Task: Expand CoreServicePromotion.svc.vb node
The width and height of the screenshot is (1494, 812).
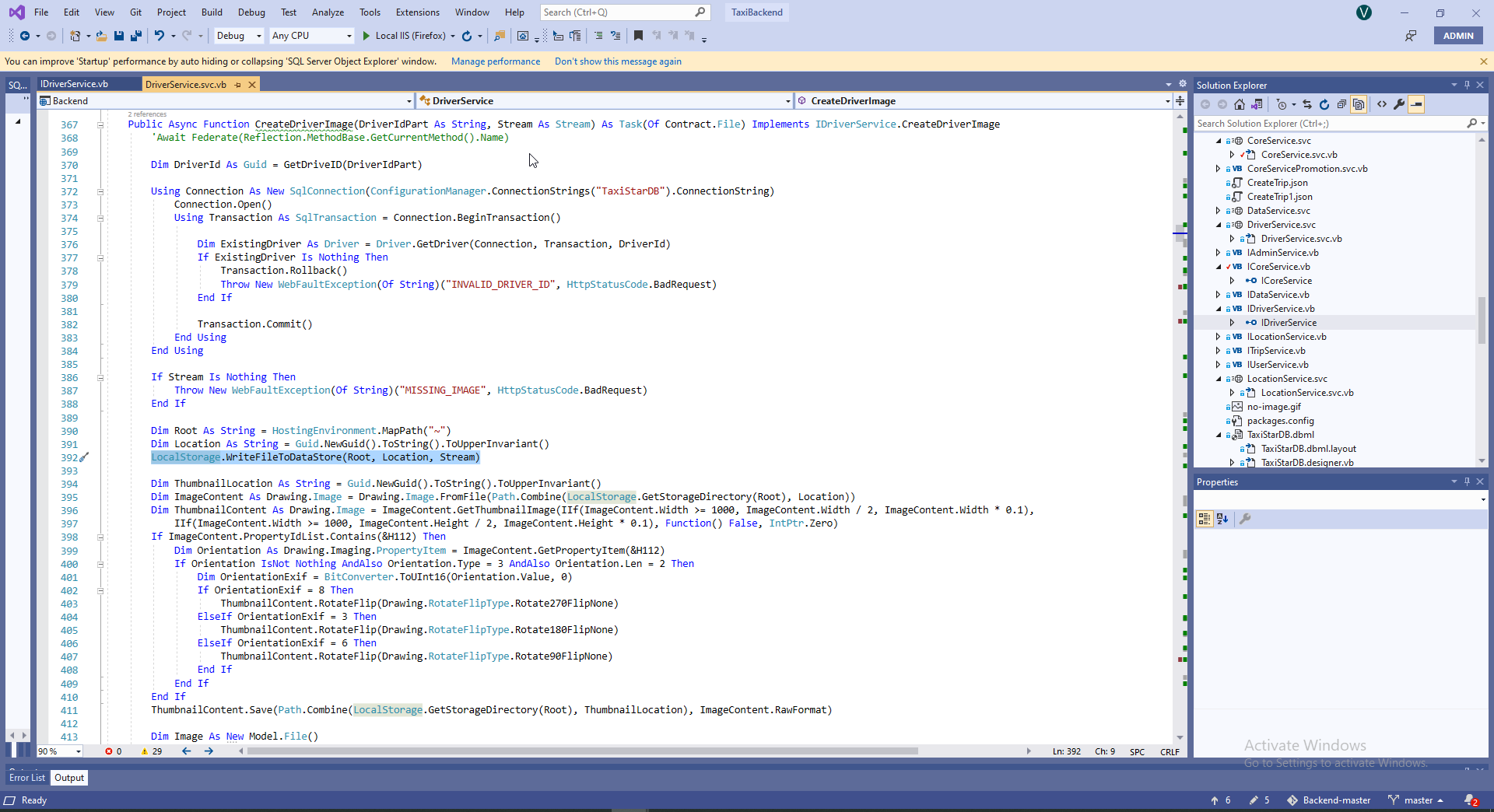Action: click(1218, 169)
